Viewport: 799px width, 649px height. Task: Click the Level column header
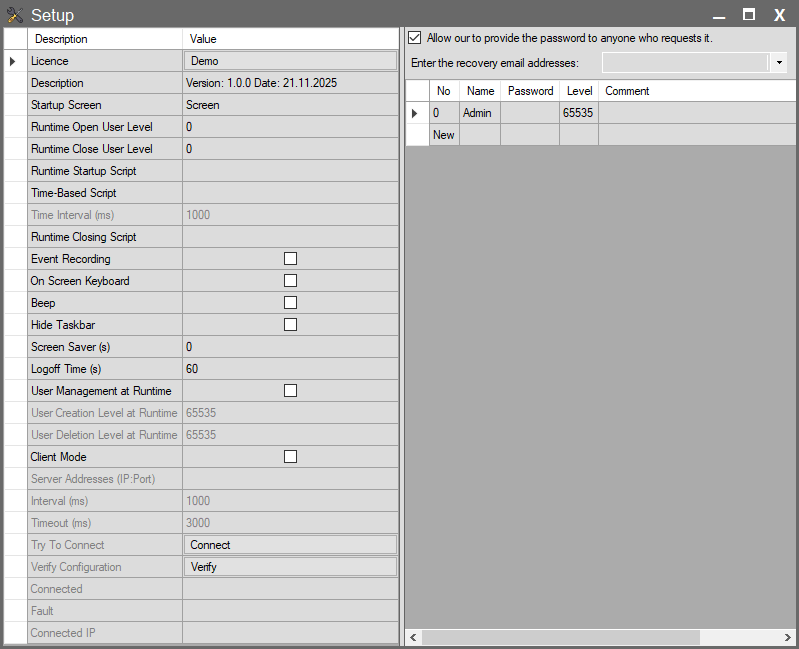coord(579,91)
